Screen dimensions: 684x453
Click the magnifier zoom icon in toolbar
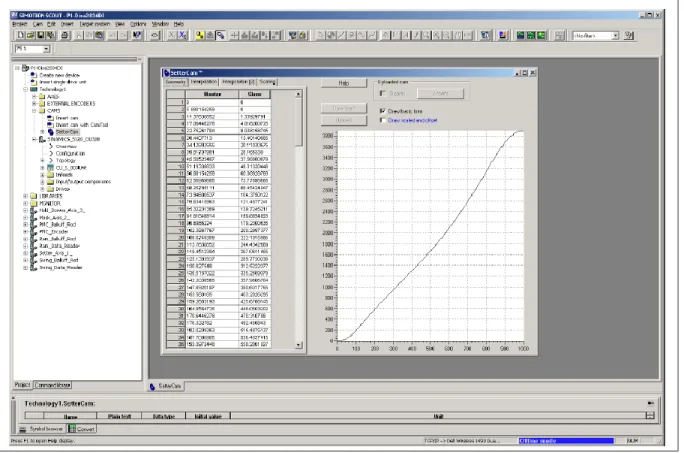(x=425, y=35)
